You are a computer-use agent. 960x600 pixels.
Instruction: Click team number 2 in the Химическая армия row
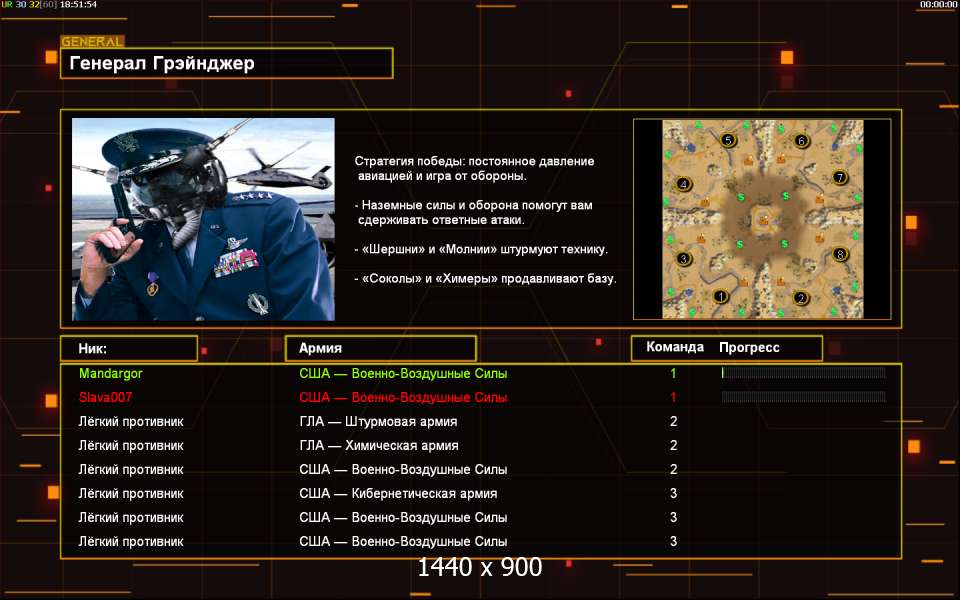[673, 445]
